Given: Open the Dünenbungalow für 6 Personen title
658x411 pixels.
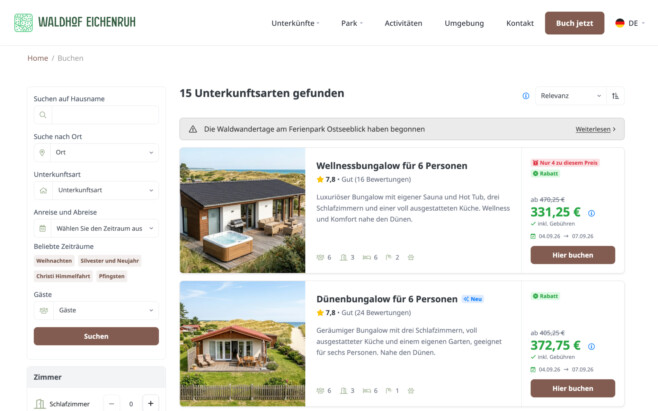Looking at the screenshot, I should 387,299.
